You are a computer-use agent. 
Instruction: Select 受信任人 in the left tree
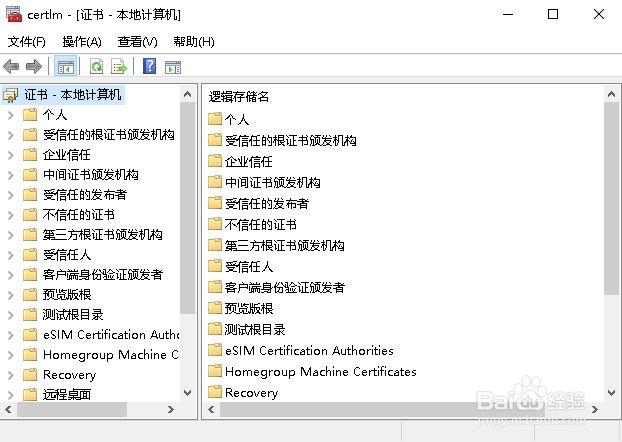click(x=67, y=255)
